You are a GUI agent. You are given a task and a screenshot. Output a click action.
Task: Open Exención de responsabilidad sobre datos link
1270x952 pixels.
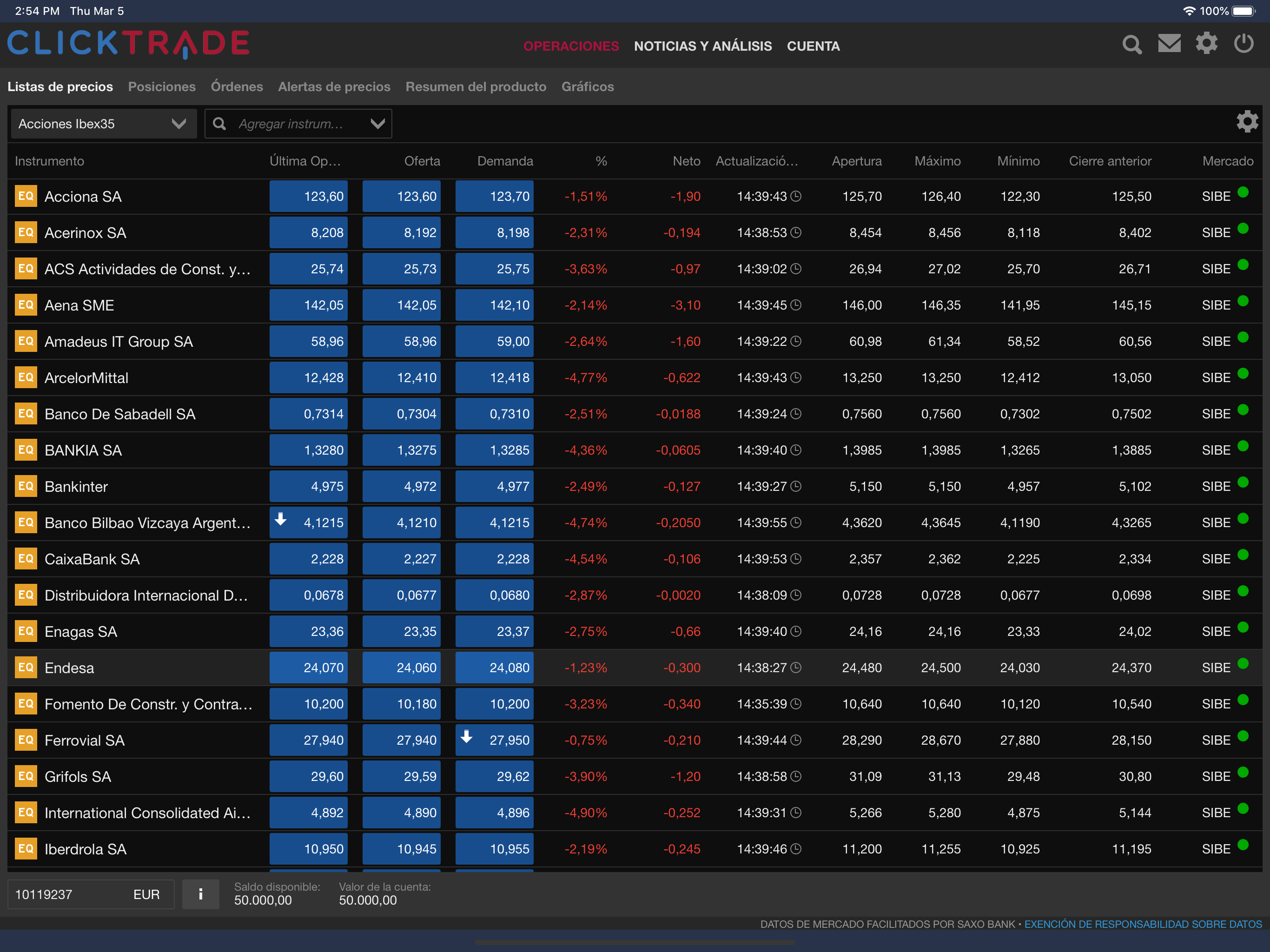pyautogui.click(x=1143, y=924)
